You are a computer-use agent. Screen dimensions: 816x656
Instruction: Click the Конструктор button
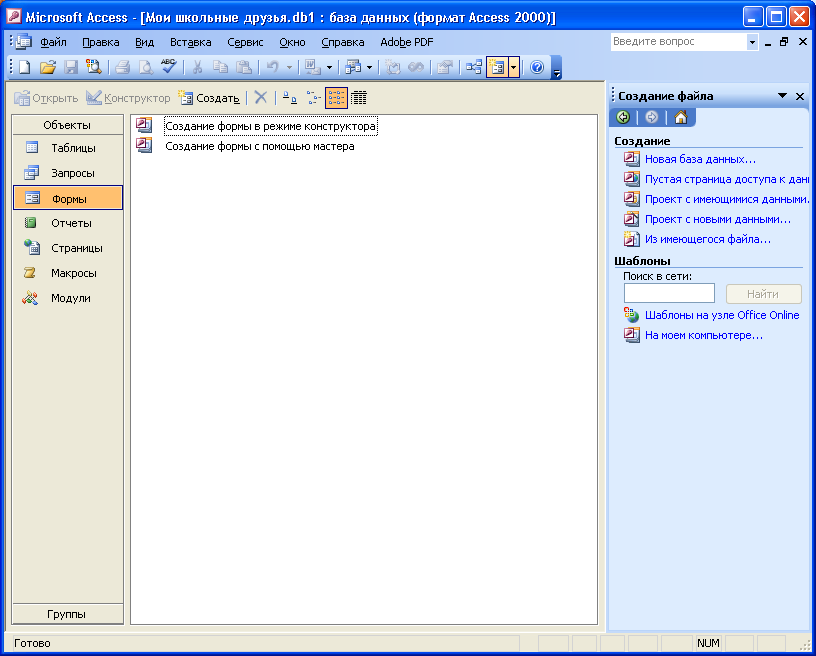click(128, 98)
